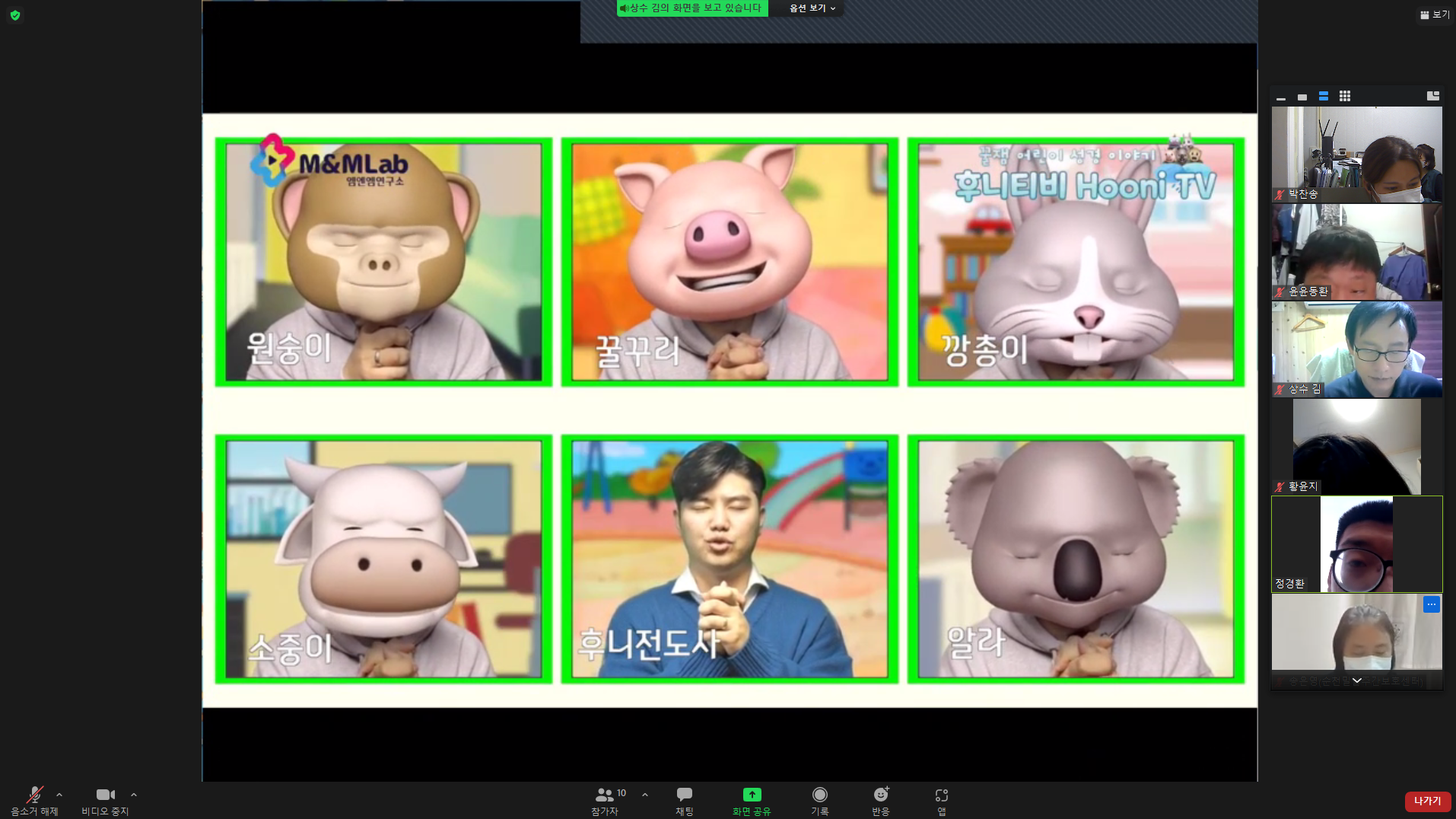Select 윤윤동환 participant video thumbnail
The width and height of the screenshot is (1456, 819).
click(1357, 252)
